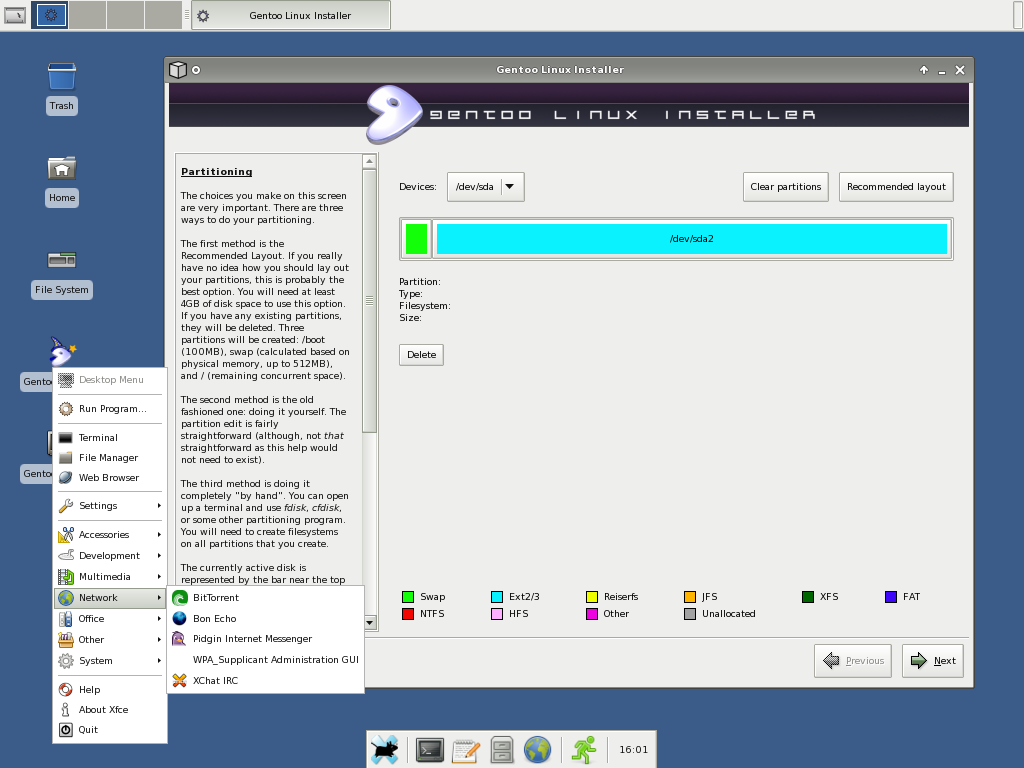Expand the System submenu
This screenshot has height=768, width=1024.
[109, 661]
